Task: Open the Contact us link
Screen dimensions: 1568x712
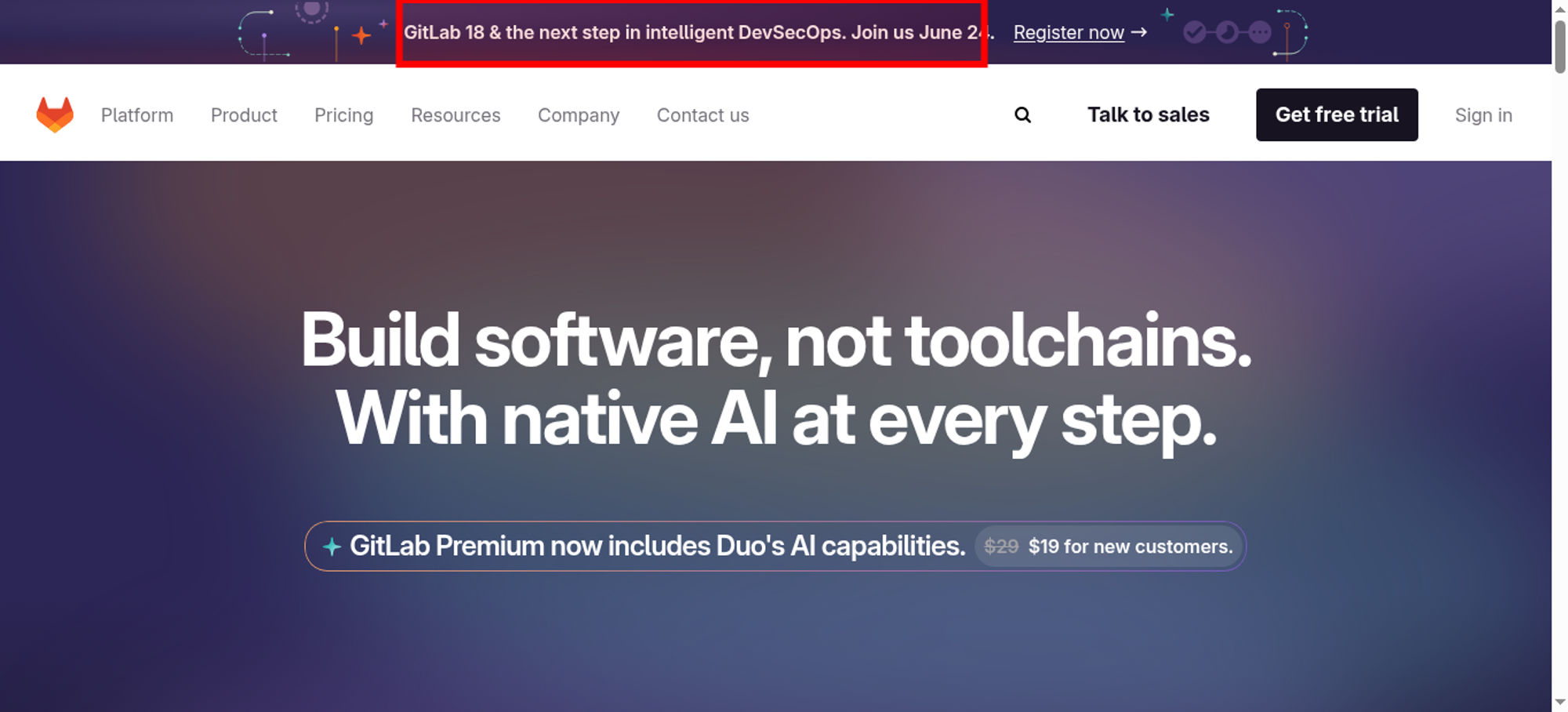Action: pos(702,114)
